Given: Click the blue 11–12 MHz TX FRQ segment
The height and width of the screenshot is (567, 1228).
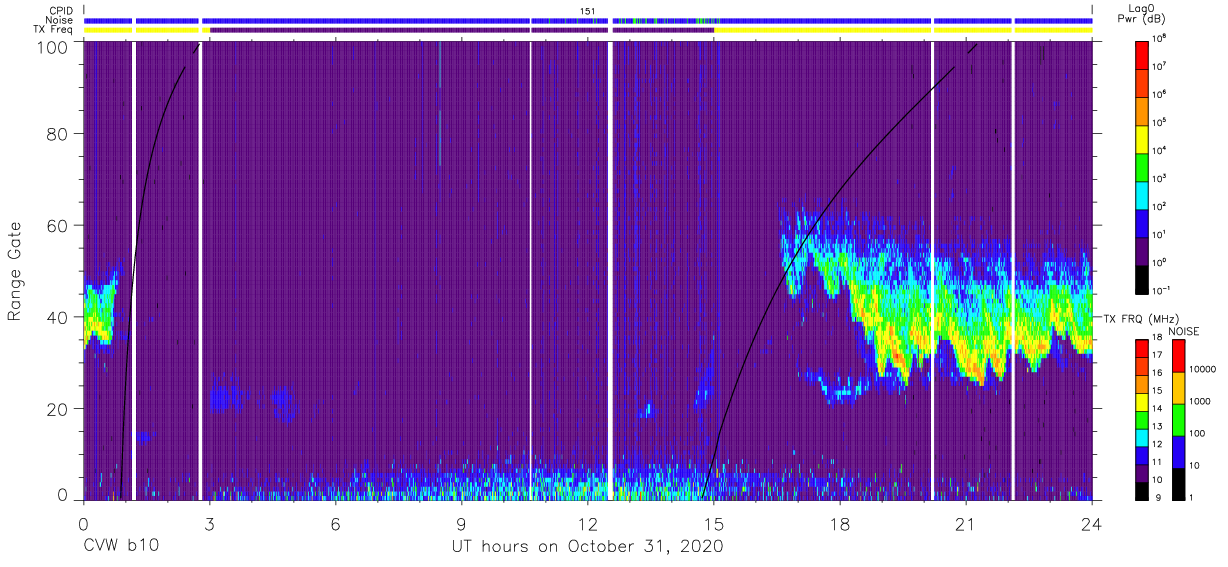Looking at the screenshot, I should (x=1144, y=453).
